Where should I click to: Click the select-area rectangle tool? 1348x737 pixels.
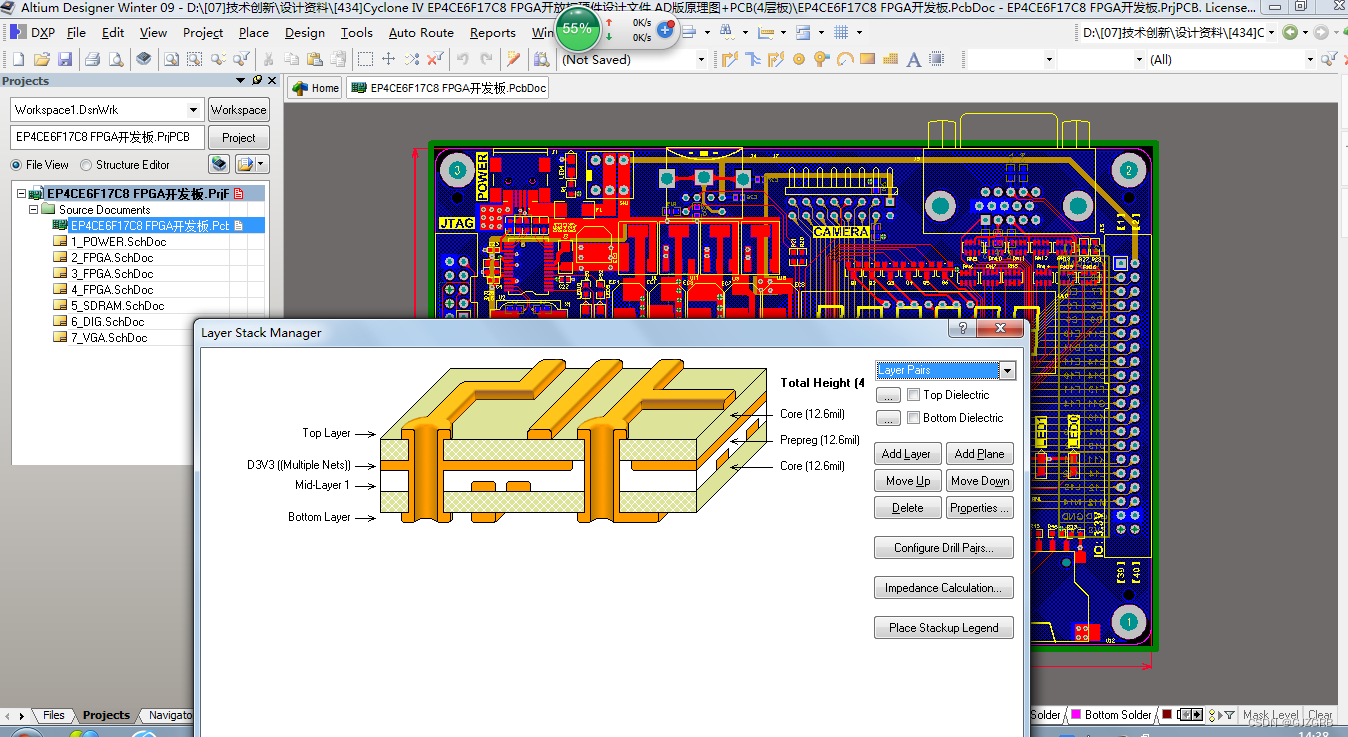pyautogui.click(x=366, y=60)
